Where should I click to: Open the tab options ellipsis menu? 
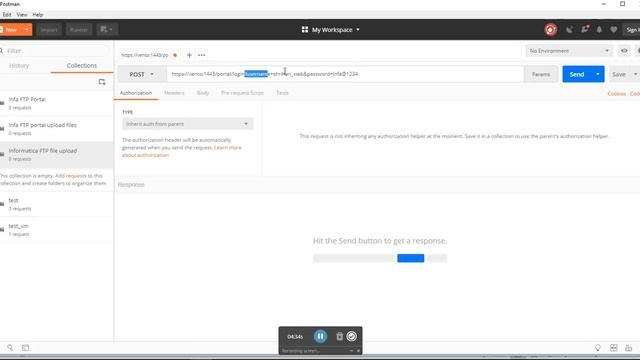(x=202, y=55)
